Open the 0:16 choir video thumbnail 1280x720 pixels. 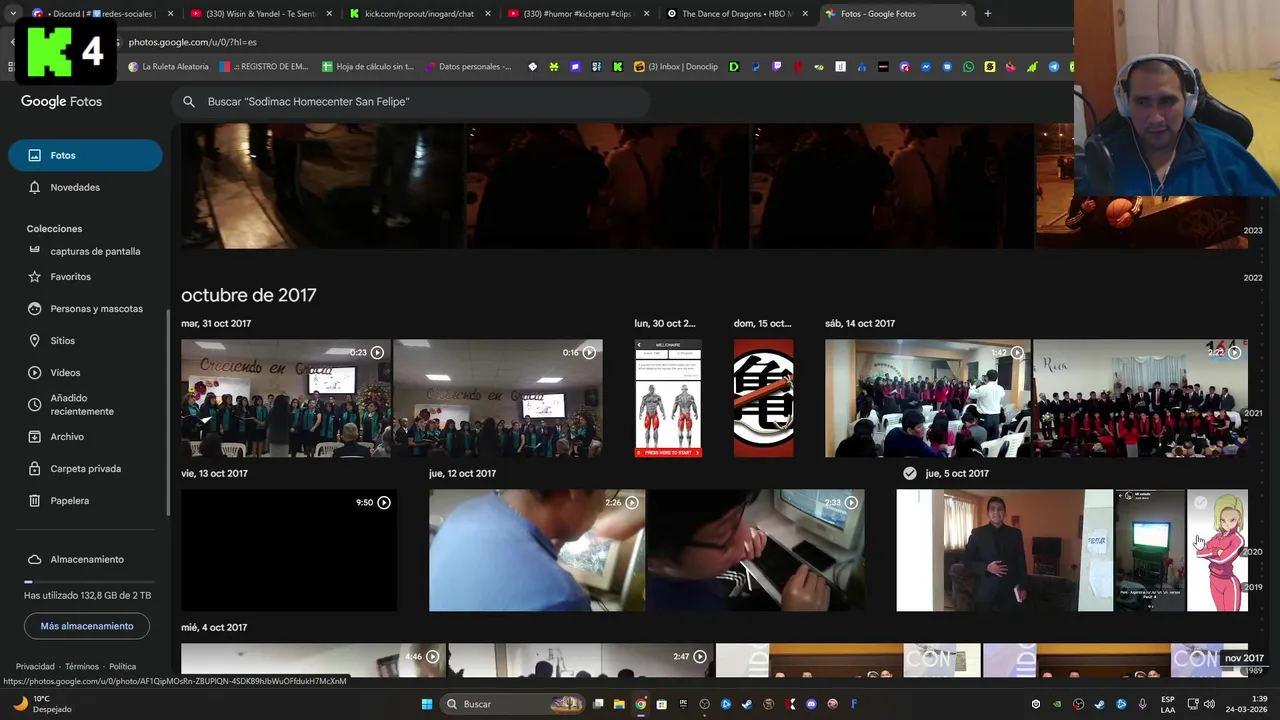coord(498,398)
